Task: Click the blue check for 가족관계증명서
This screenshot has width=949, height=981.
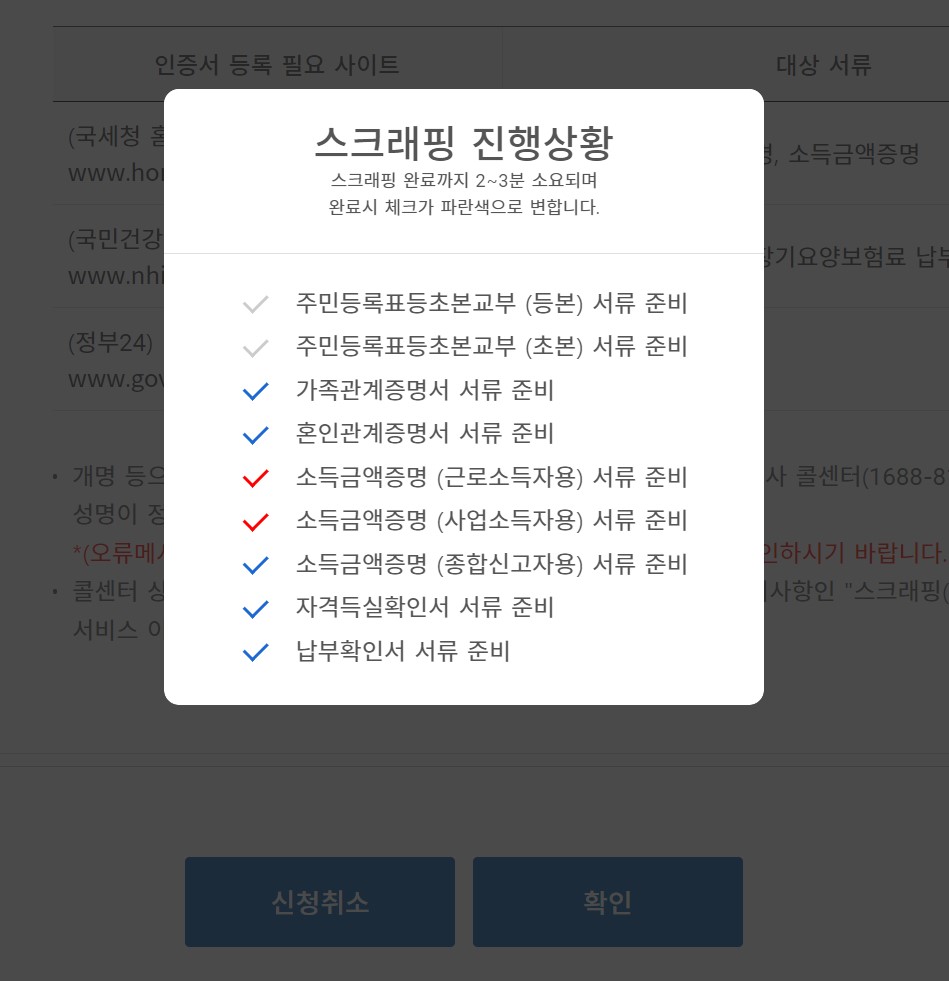Action: (x=255, y=391)
